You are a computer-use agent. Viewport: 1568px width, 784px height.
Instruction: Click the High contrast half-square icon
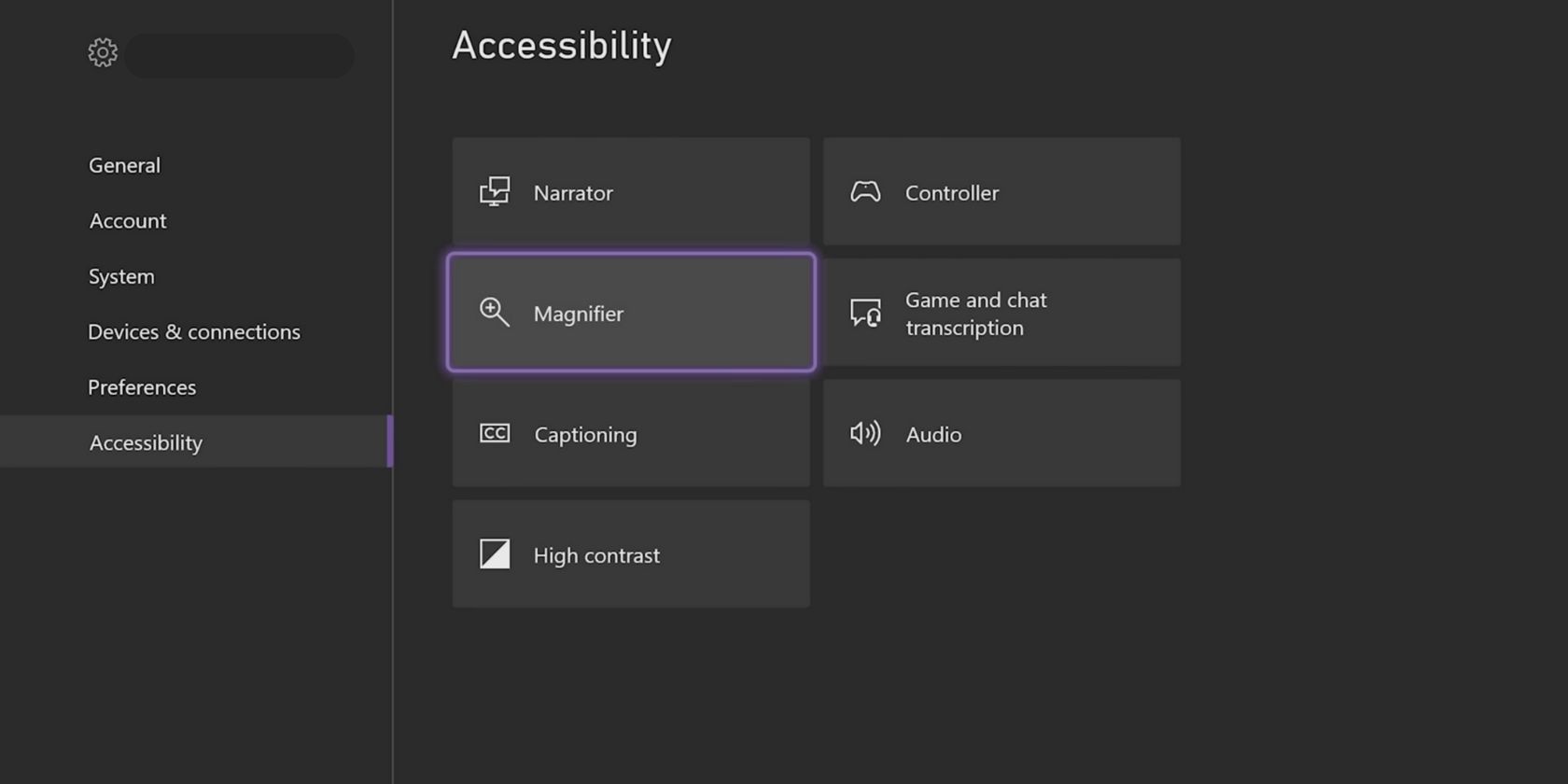pyautogui.click(x=495, y=554)
